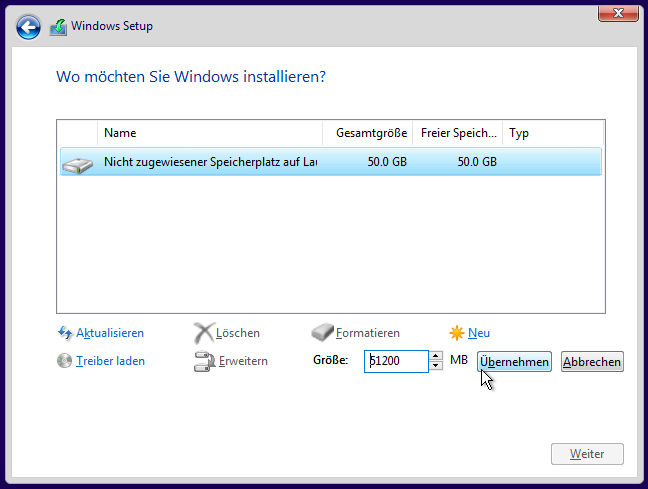Click the Erweitern link

tap(243, 361)
